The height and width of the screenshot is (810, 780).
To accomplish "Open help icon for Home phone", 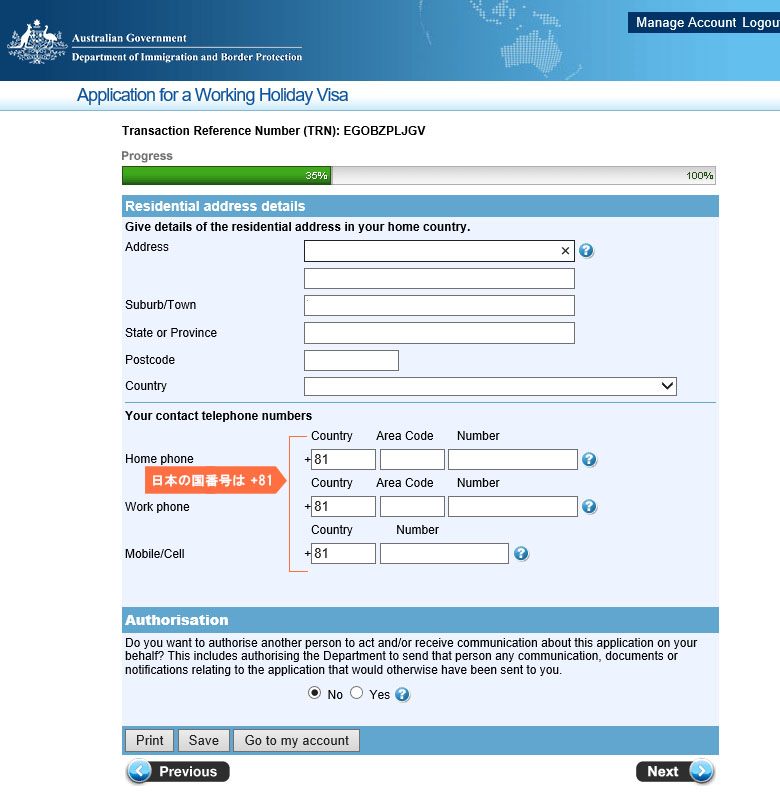I will pyautogui.click(x=589, y=459).
